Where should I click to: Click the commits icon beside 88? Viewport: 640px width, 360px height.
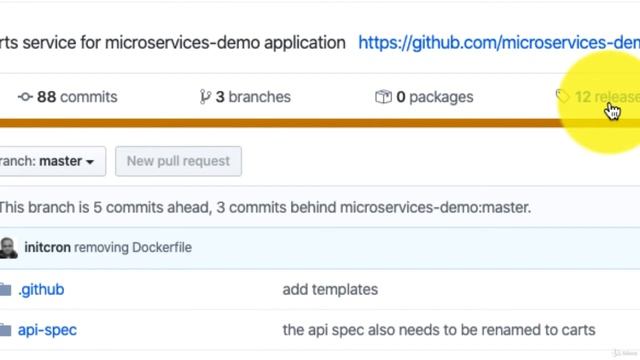25,97
